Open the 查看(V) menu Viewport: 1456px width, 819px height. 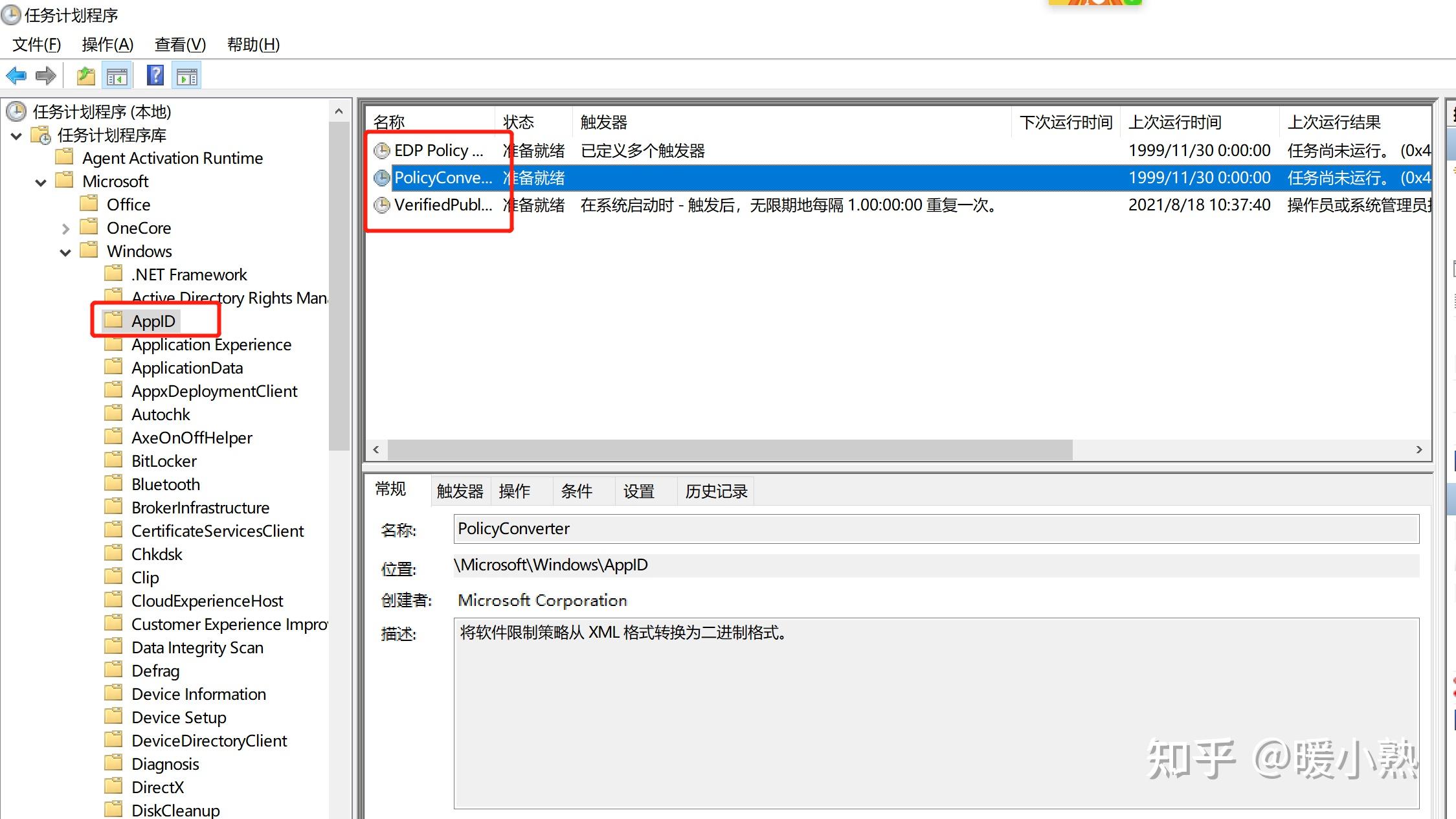click(x=179, y=44)
